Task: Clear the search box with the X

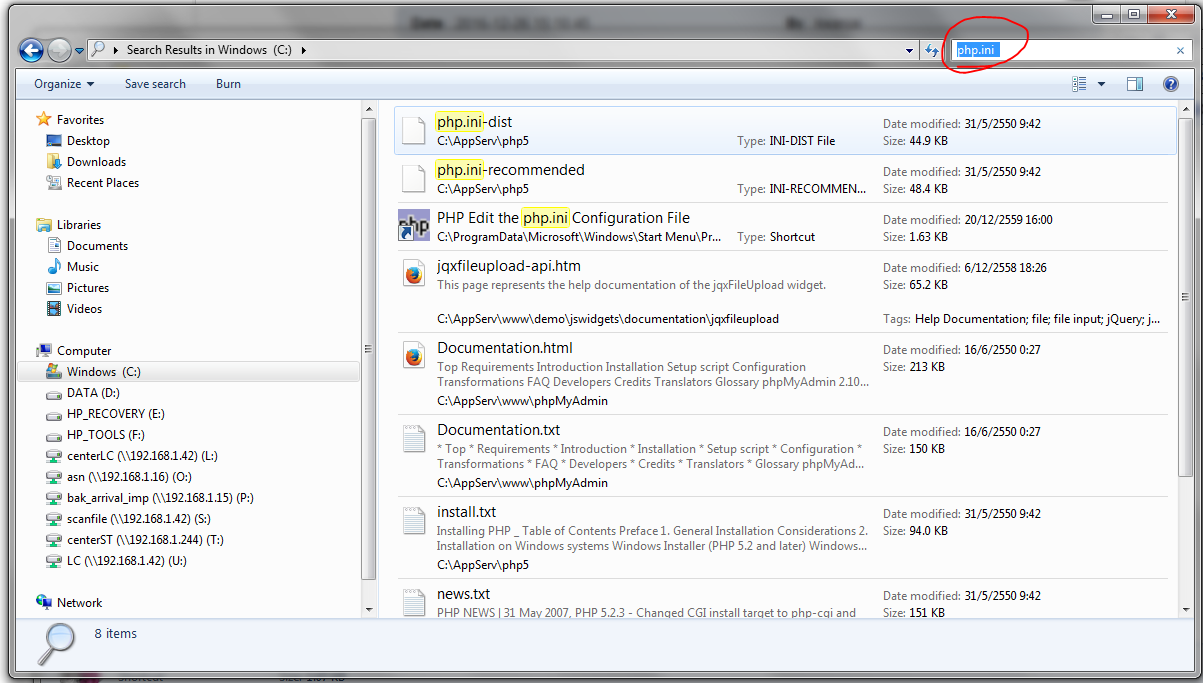Action: pos(1180,51)
